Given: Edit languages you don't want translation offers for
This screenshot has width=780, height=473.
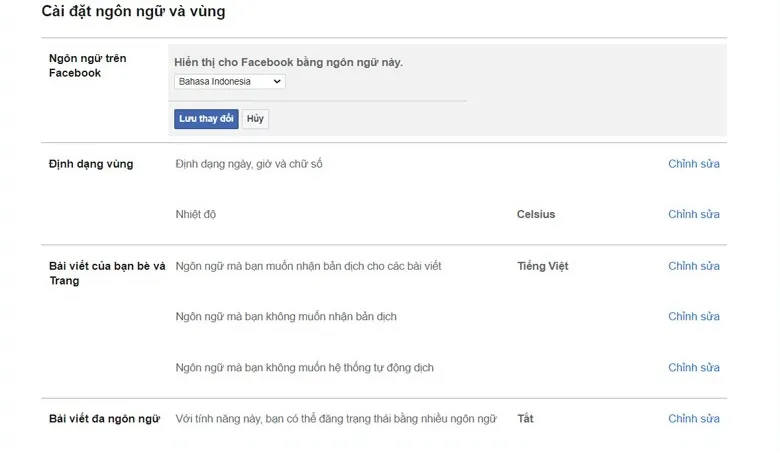Looking at the screenshot, I should pyautogui.click(x=693, y=316).
